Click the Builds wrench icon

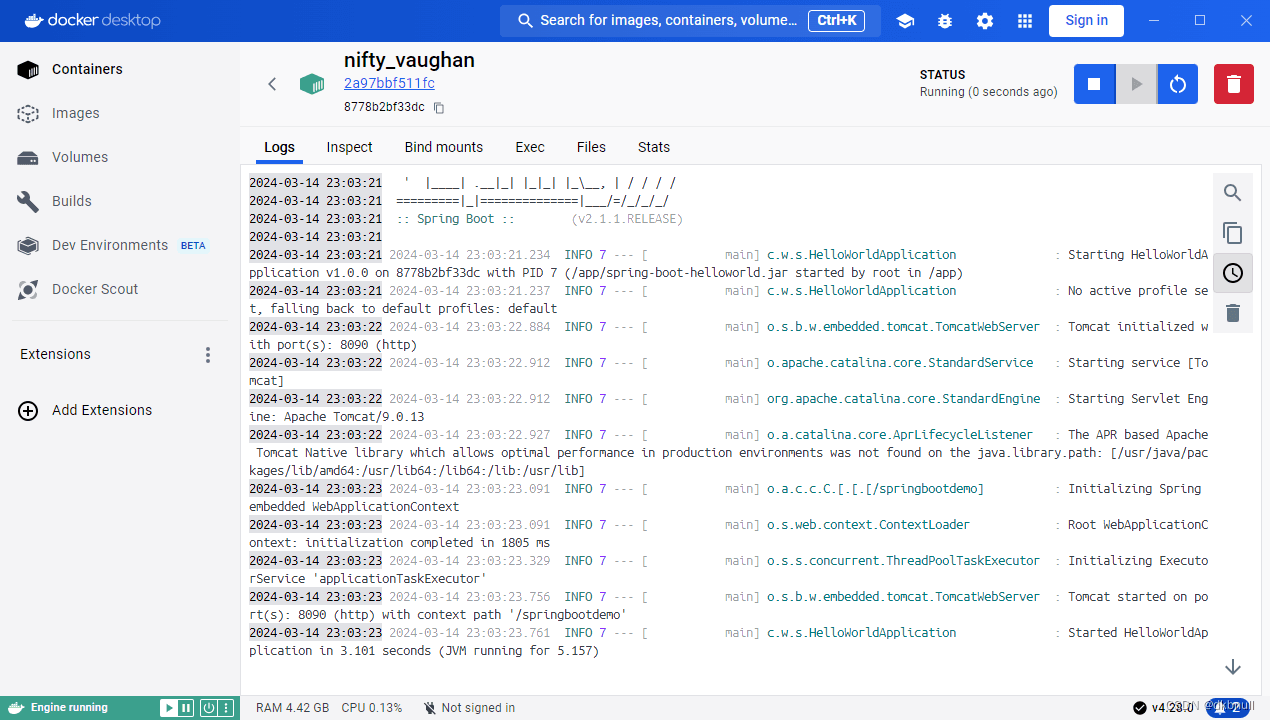[28, 201]
